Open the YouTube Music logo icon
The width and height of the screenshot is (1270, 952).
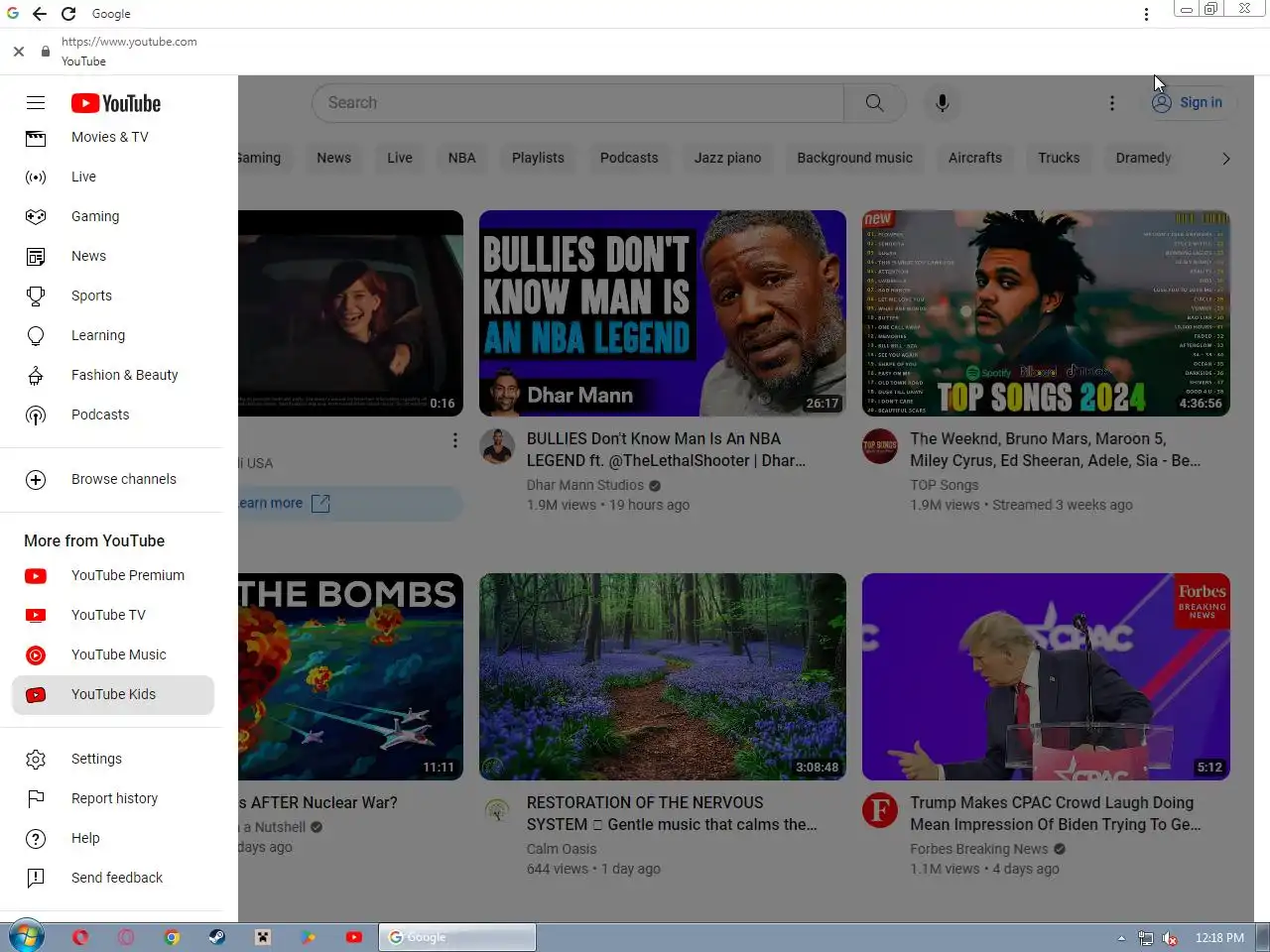point(36,655)
